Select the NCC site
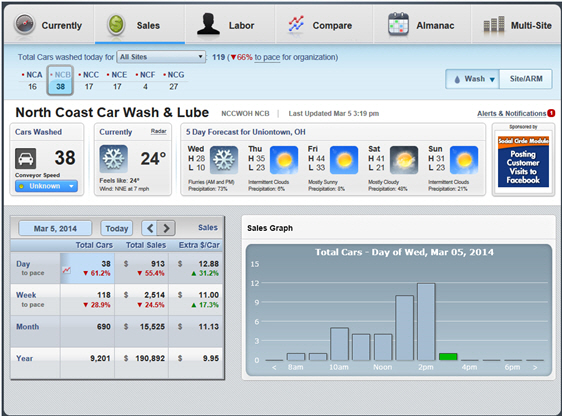 [x=89, y=80]
